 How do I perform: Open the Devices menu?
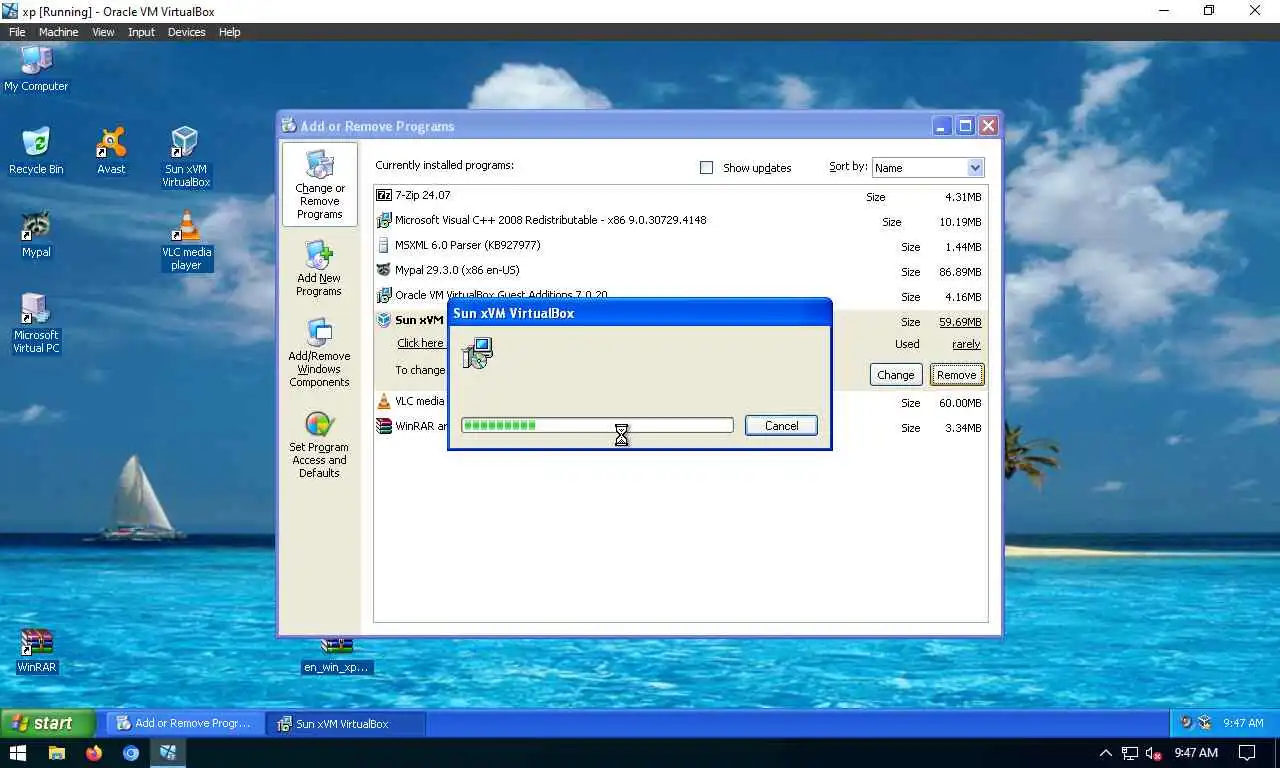click(x=186, y=32)
